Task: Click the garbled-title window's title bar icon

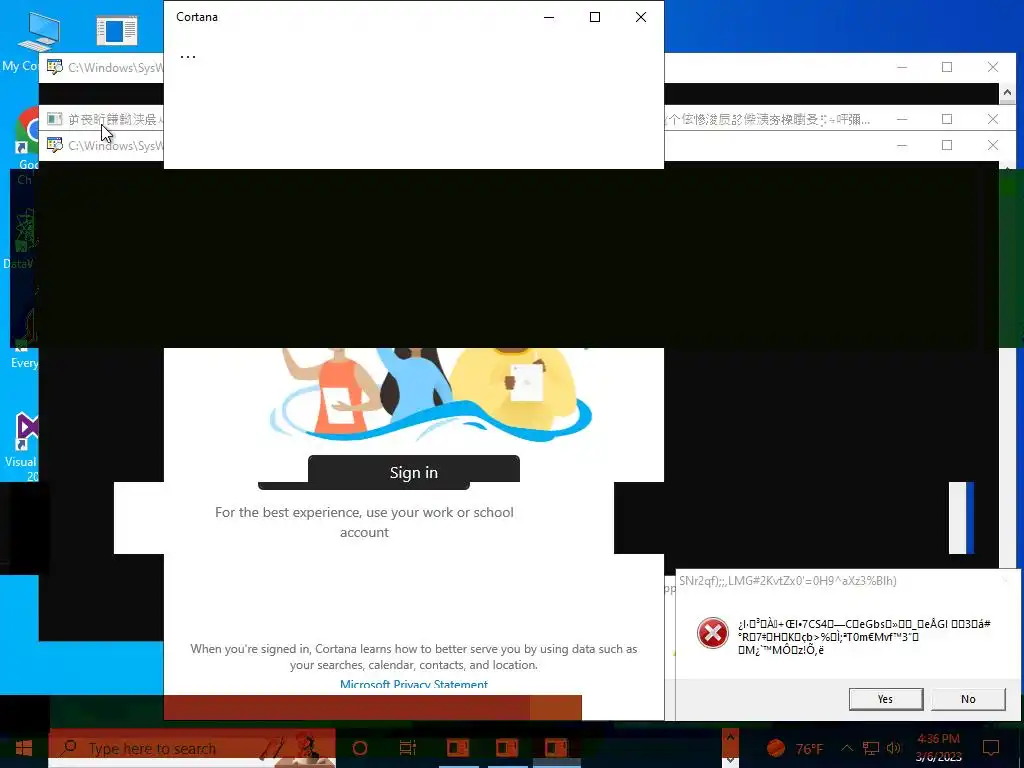Action: (x=55, y=119)
